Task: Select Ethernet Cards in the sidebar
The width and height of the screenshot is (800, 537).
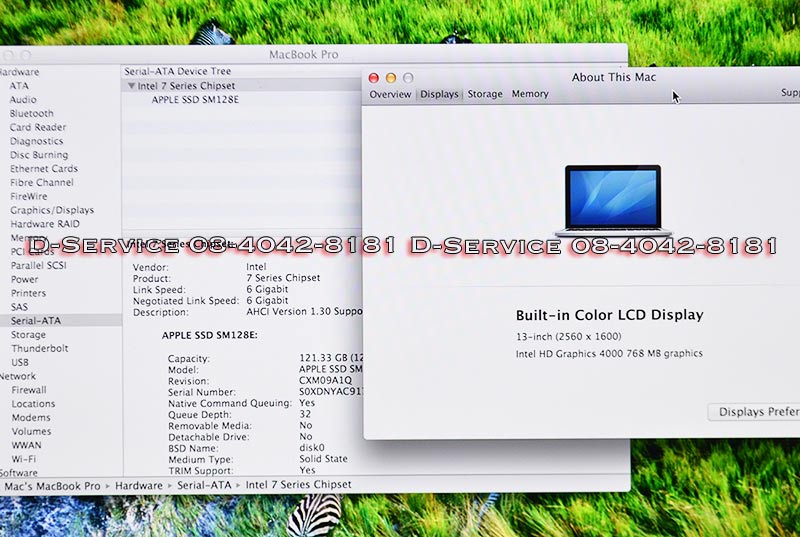Action: (44, 168)
